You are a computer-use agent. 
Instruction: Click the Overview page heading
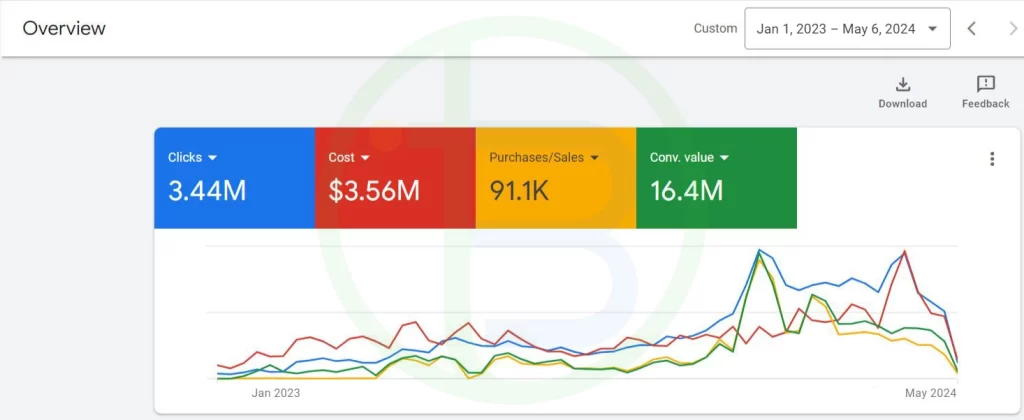click(x=64, y=28)
